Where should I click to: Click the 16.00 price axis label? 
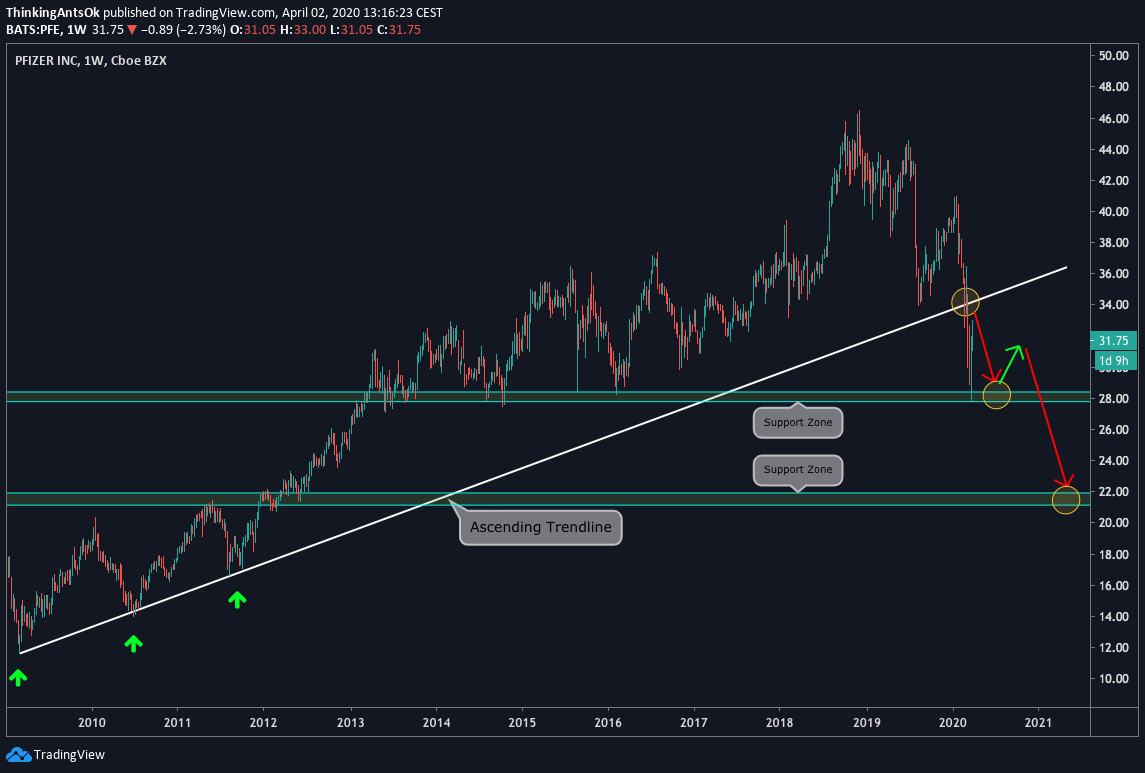tap(1113, 585)
